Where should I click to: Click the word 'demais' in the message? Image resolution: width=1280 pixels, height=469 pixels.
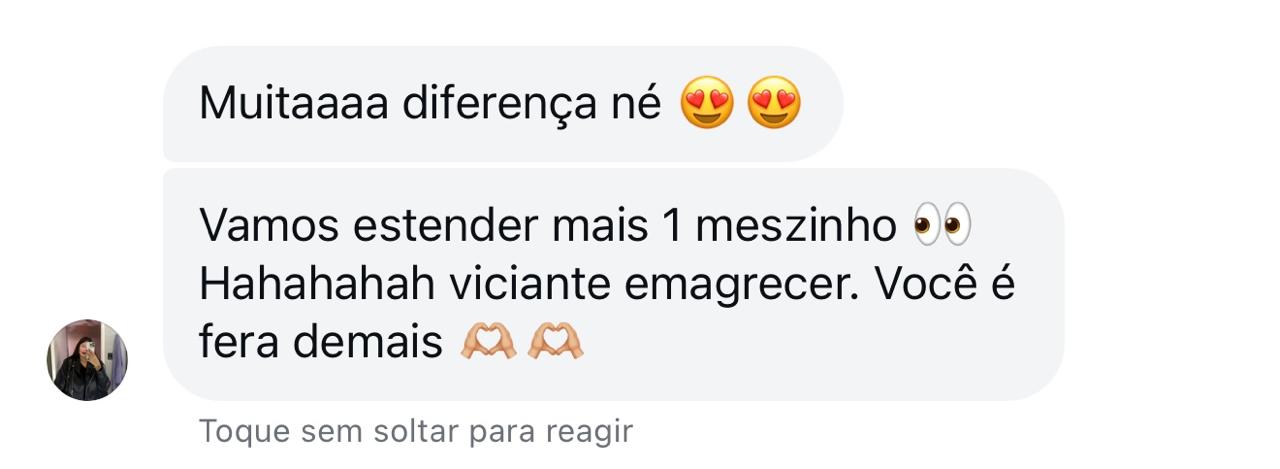coord(367,343)
